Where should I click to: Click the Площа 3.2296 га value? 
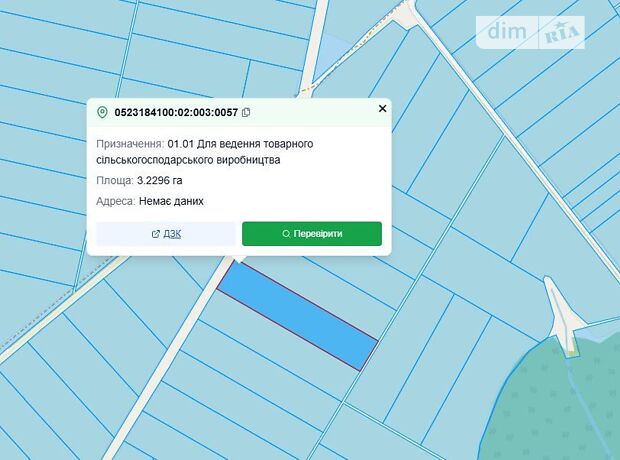click(x=160, y=181)
